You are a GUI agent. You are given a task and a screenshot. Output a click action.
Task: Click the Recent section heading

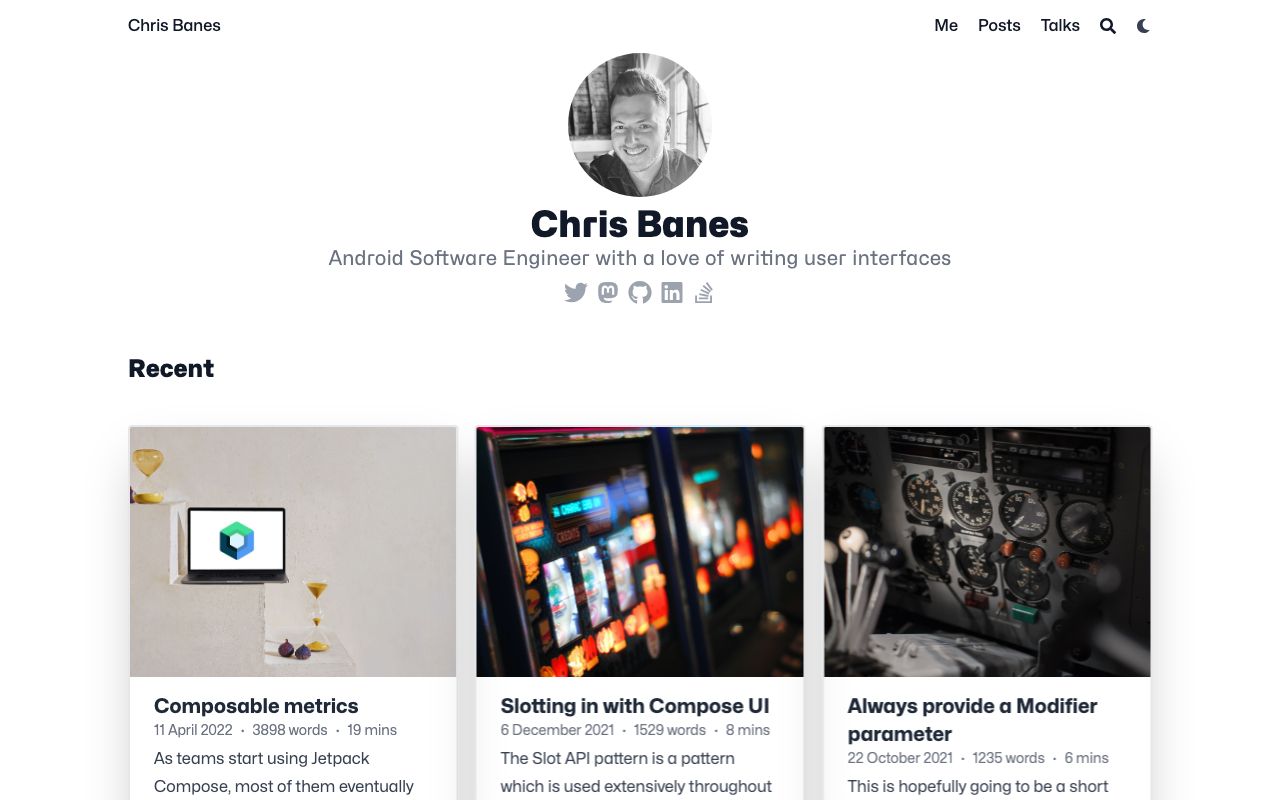pyautogui.click(x=171, y=368)
